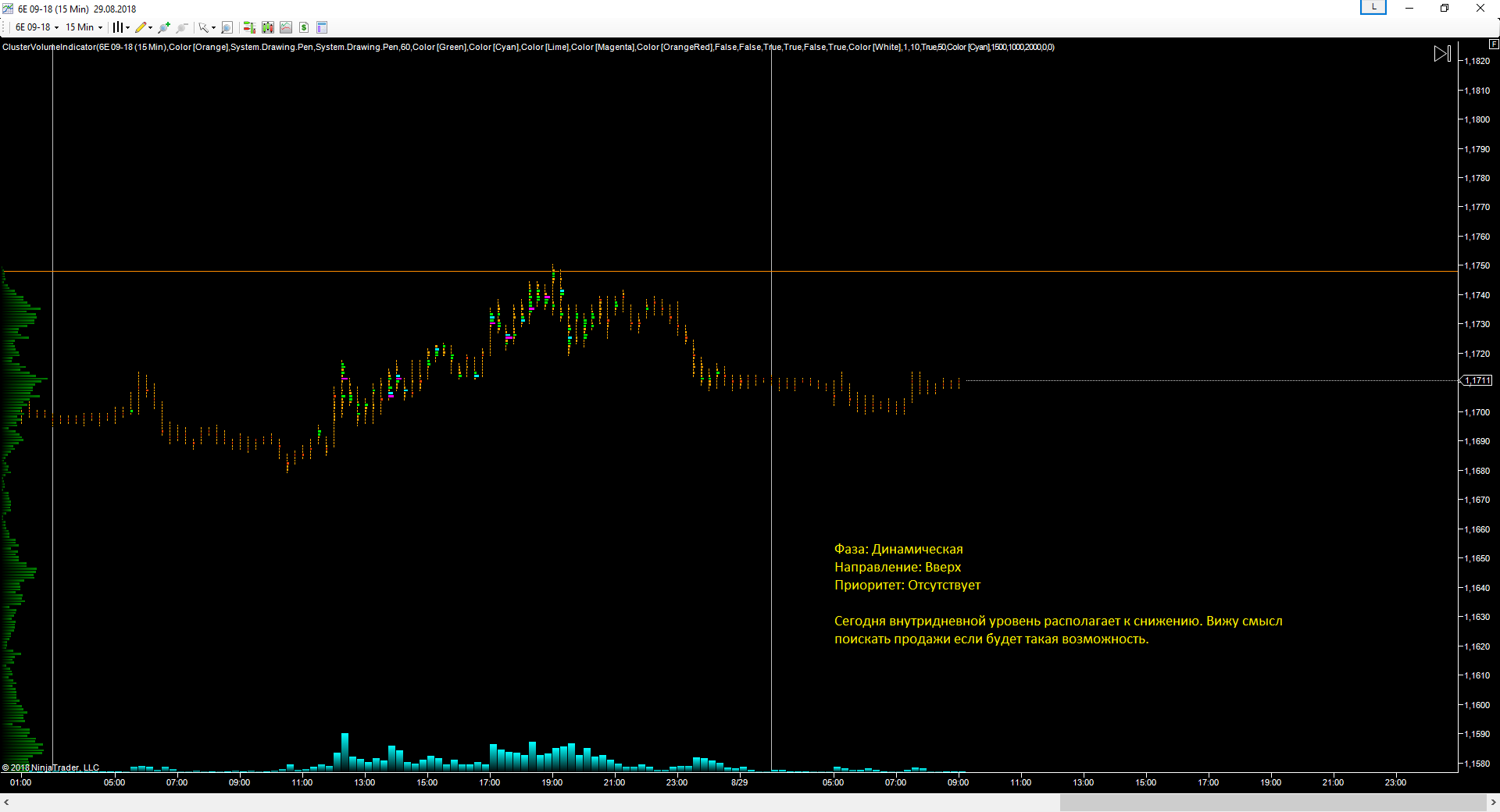Open the Data Series candlestick icon
Screen dimensions: 1500x812
pos(268,27)
